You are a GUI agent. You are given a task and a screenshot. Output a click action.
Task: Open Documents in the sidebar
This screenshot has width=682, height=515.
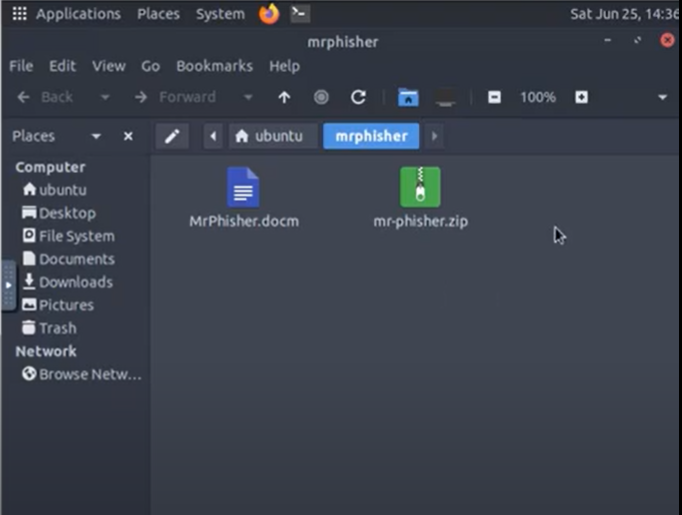[x=68, y=259]
